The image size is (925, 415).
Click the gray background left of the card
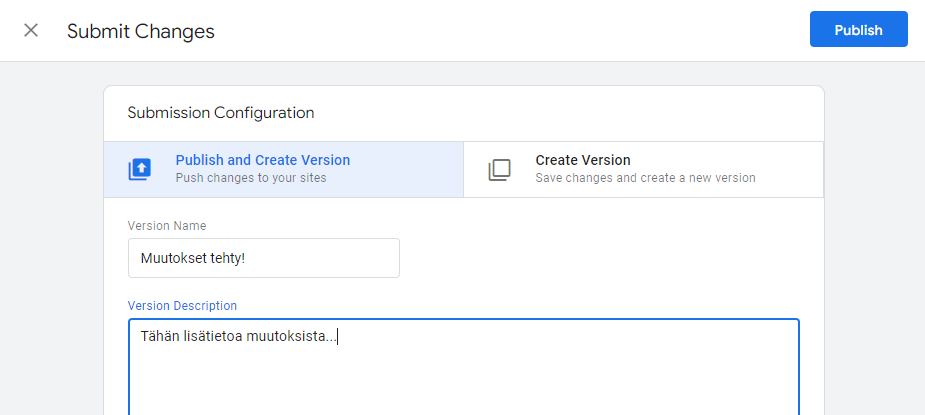pos(52,236)
